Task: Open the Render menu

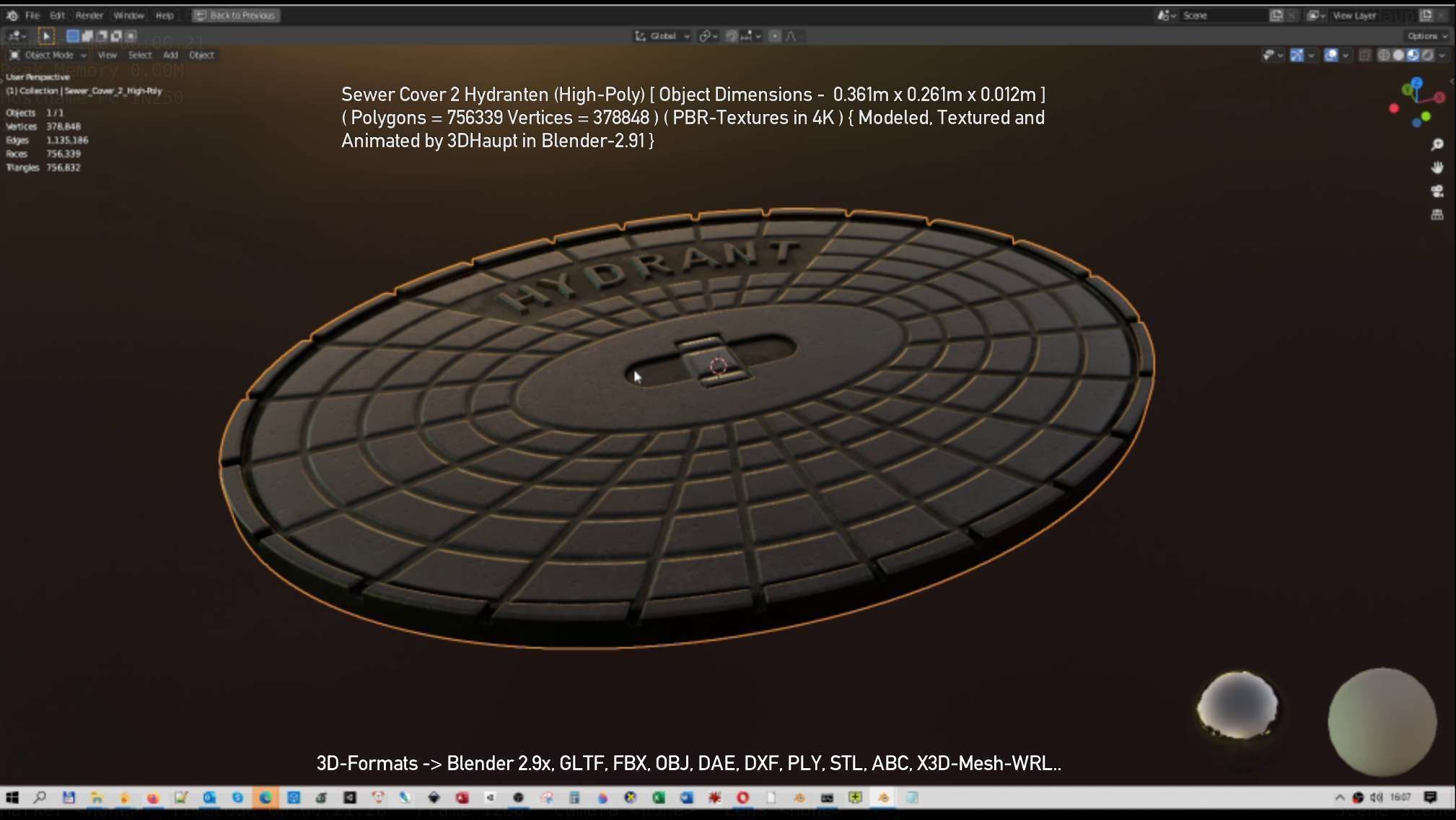Action: [x=89, y=15]
